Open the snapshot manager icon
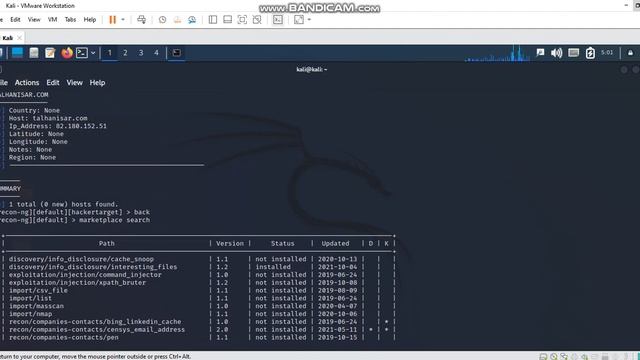 (192, 20)
